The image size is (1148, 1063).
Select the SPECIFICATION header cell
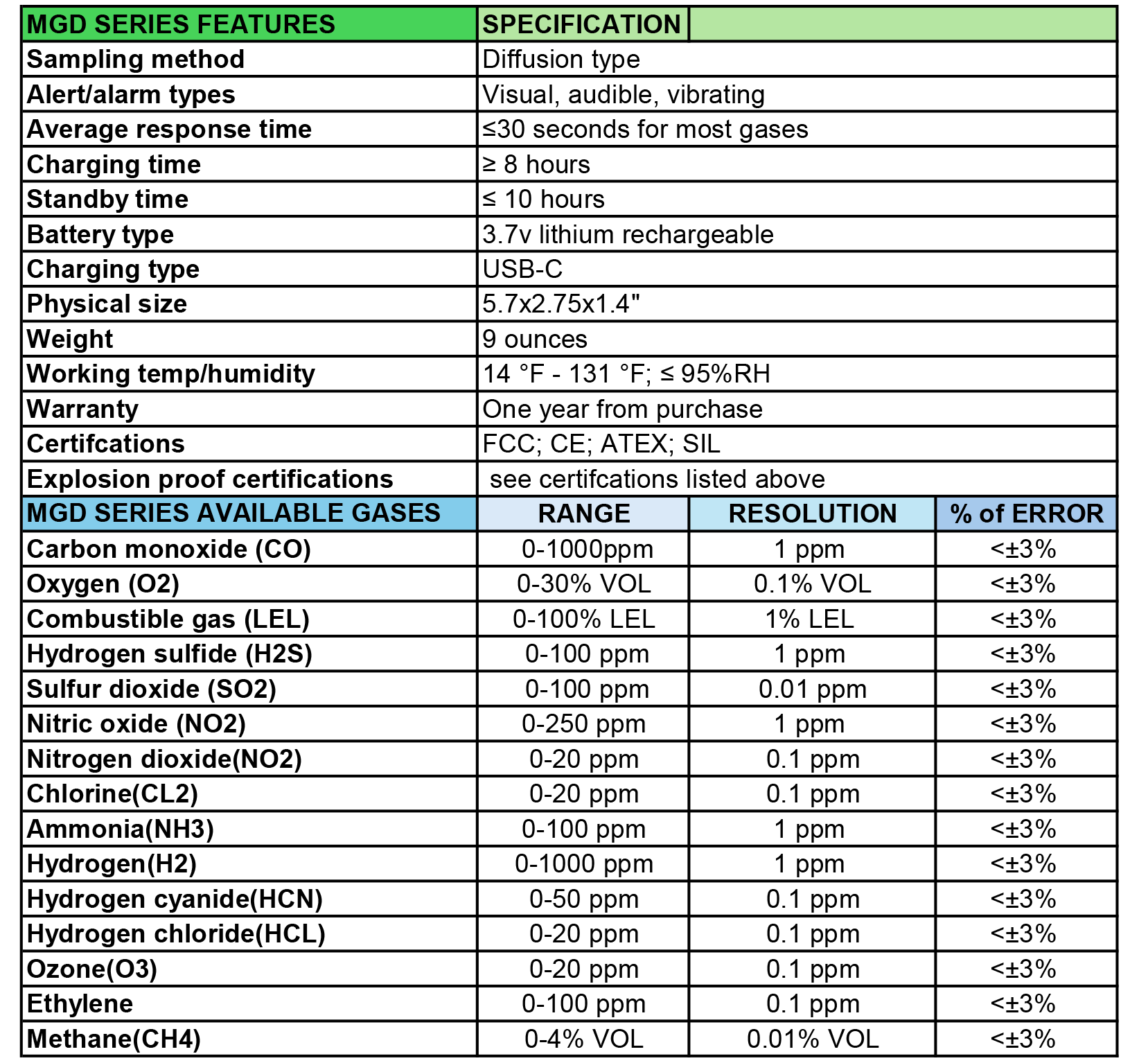click(582, 24)
